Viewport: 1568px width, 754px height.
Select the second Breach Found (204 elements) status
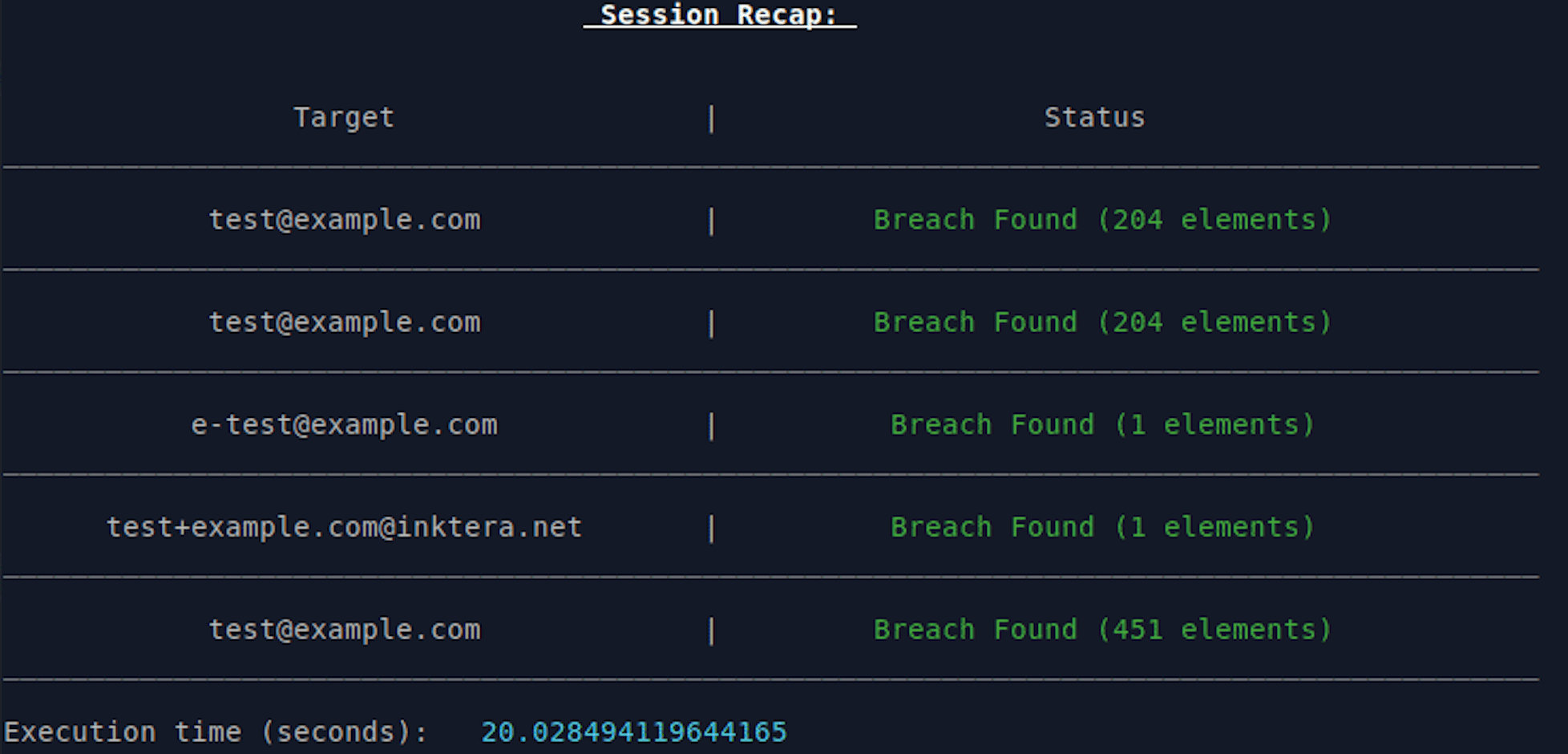click(x=1102, y=322)
